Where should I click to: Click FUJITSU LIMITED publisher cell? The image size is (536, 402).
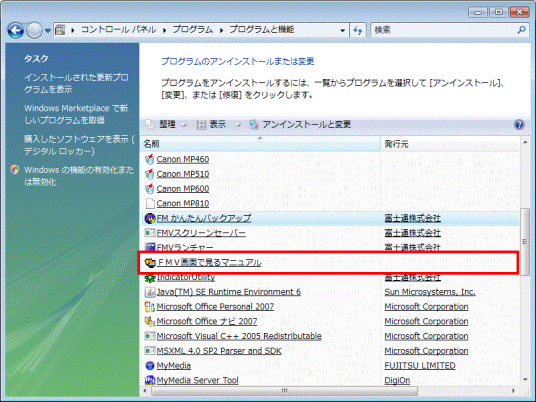pyautogui.click(x=420, y=365)
